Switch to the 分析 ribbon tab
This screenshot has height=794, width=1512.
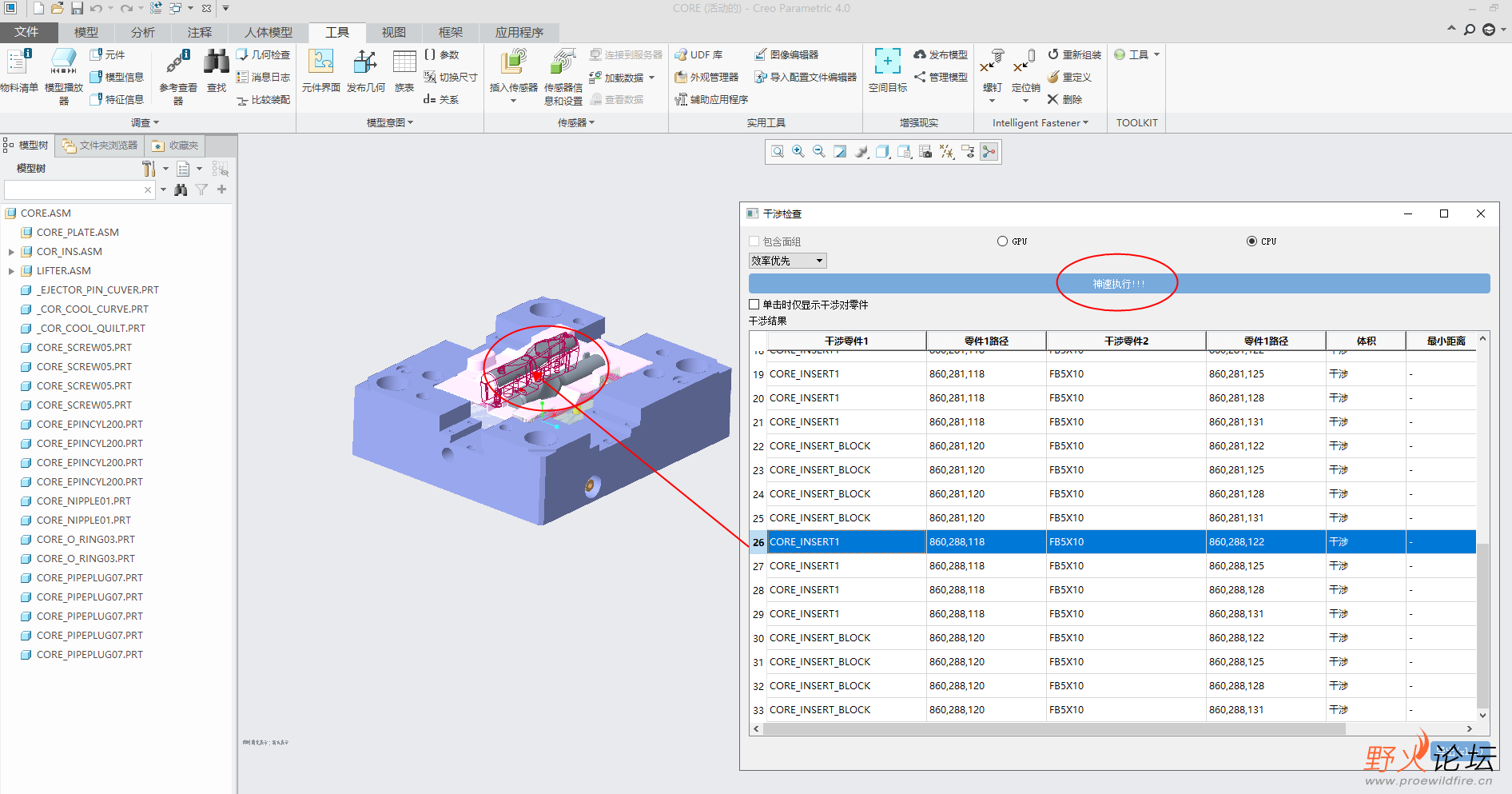143,32
